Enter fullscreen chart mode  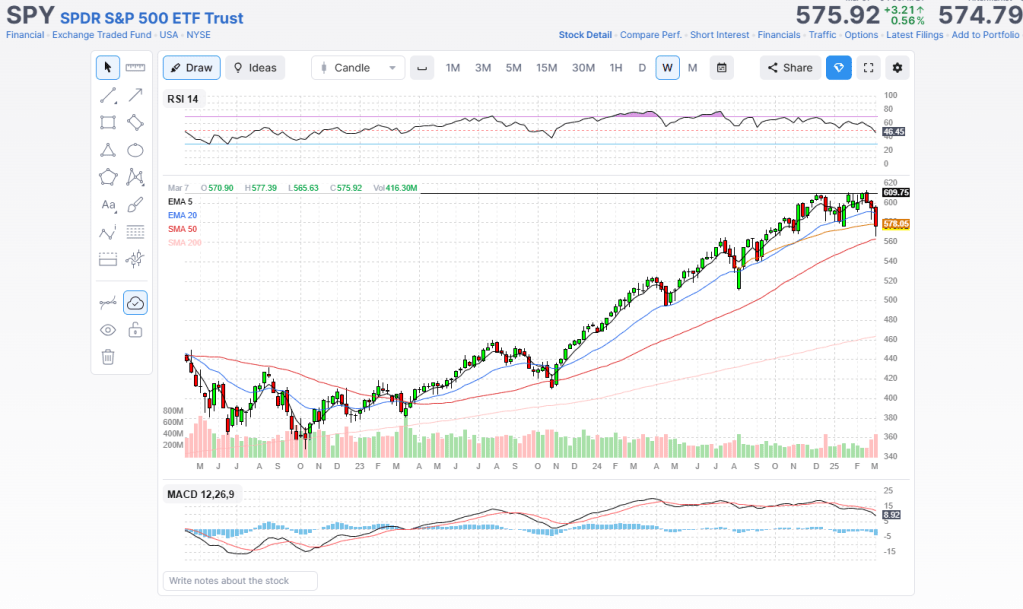pos(868,68)
